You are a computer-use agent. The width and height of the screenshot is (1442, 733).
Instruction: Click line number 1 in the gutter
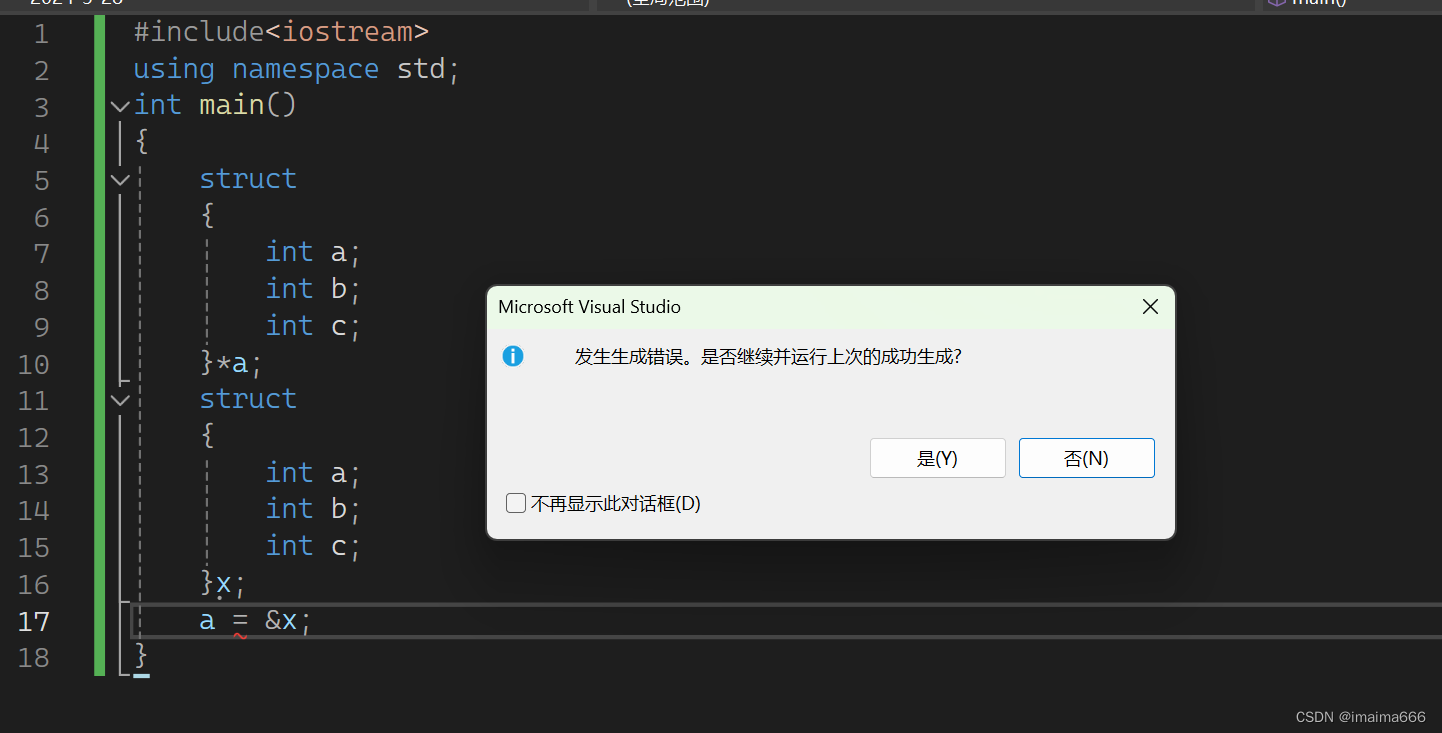click(x=40, y=33)
